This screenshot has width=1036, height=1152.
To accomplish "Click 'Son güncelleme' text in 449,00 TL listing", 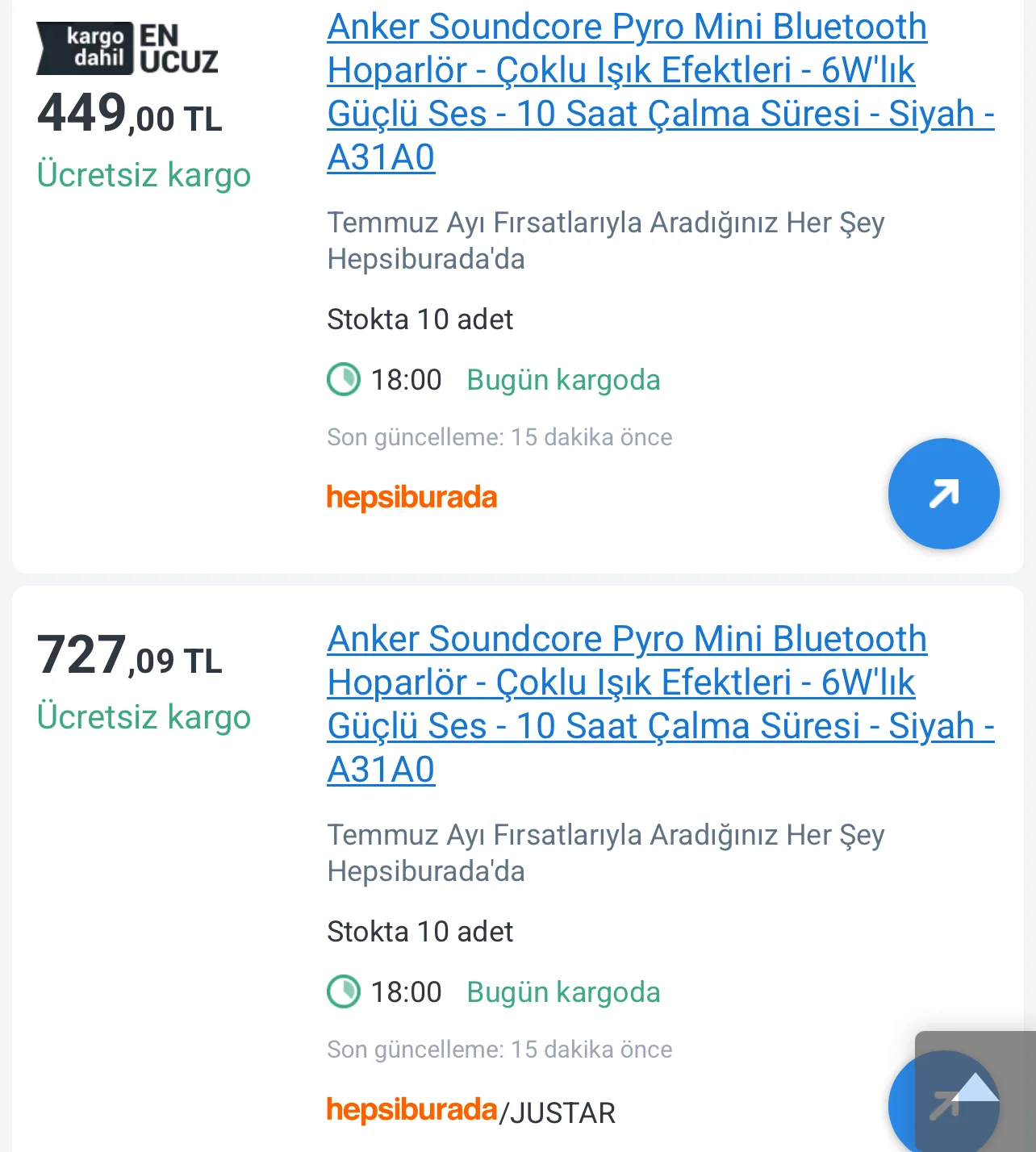I will (499, 437).
